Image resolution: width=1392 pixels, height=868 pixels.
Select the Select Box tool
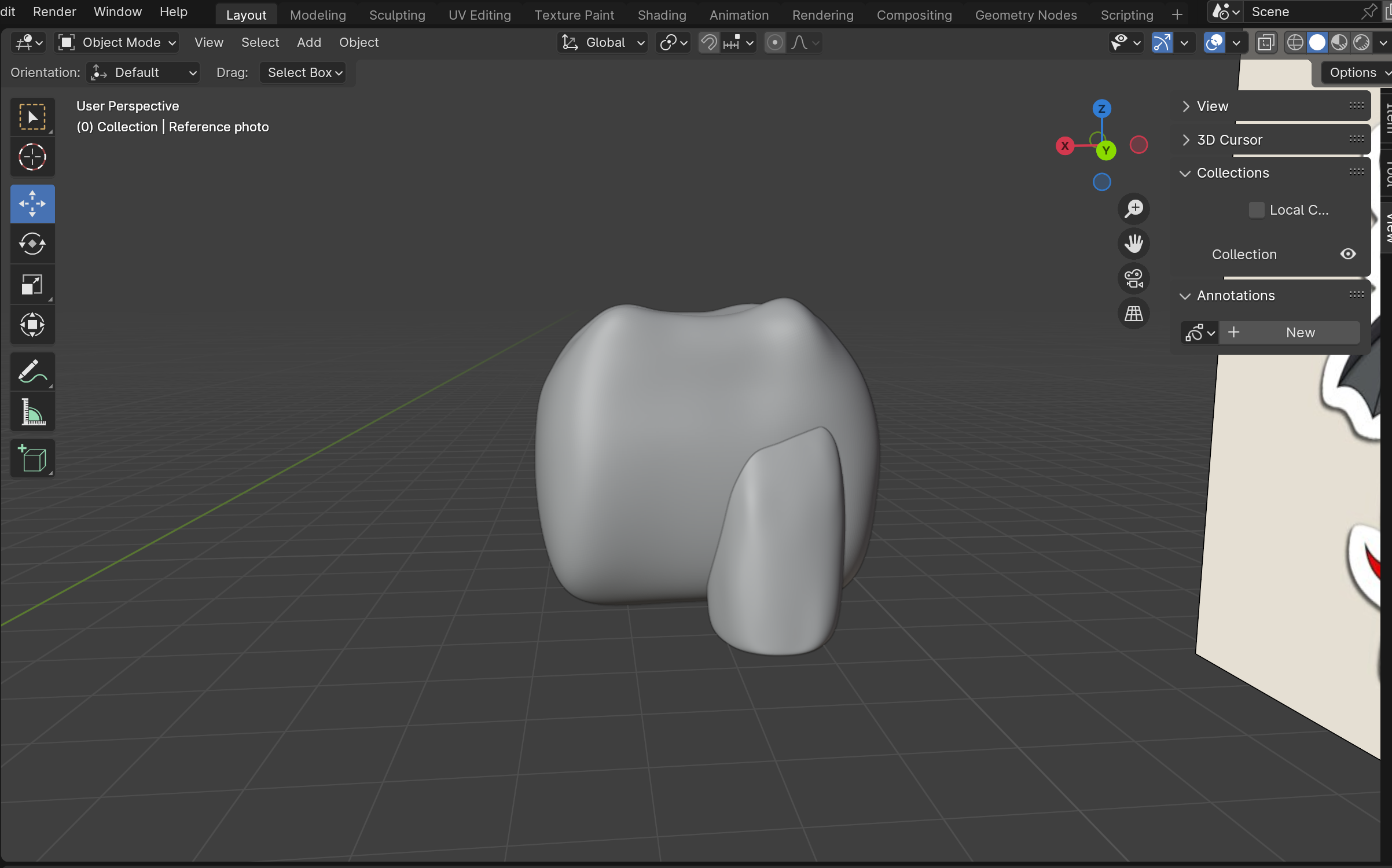[x=32, y=117]
